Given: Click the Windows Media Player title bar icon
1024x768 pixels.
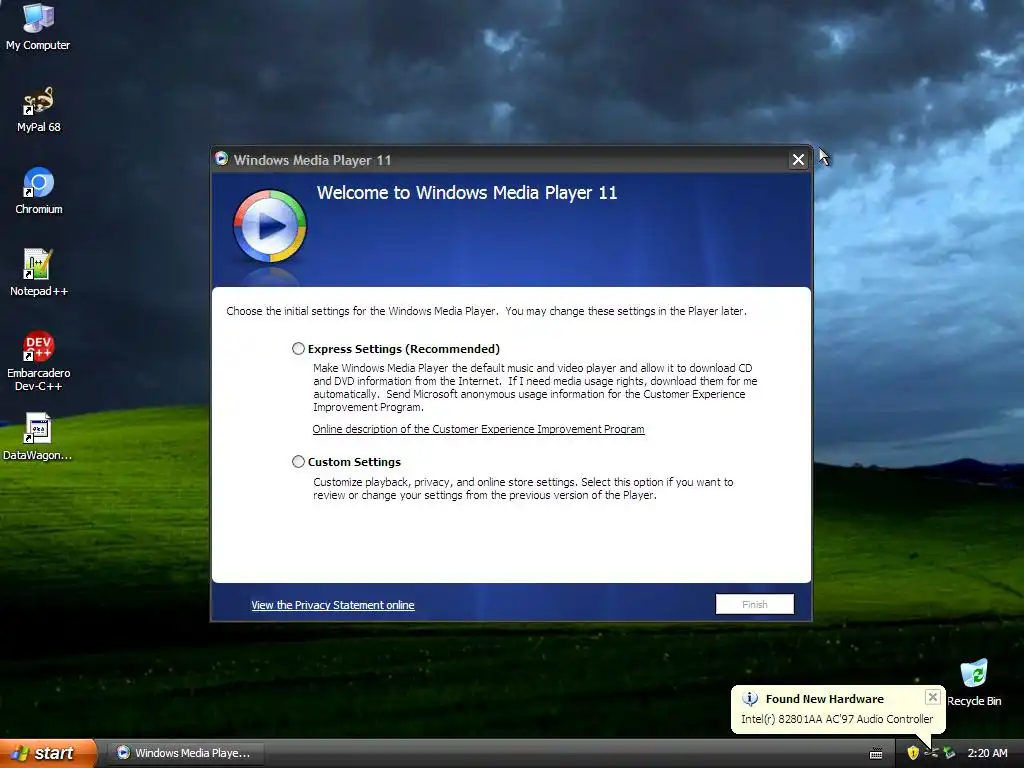Looking at the screenshot, I should pos(221,159).
